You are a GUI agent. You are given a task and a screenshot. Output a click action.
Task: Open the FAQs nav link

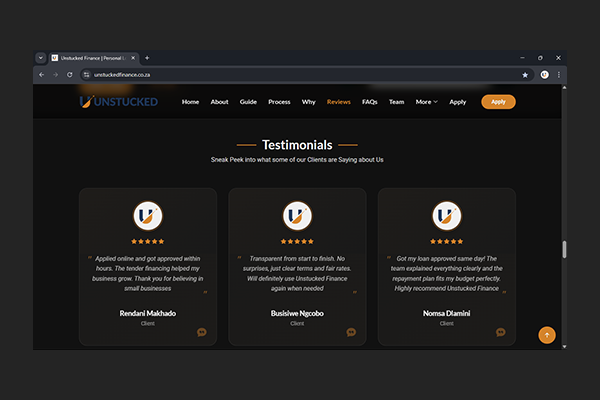[x=370, y=102]
